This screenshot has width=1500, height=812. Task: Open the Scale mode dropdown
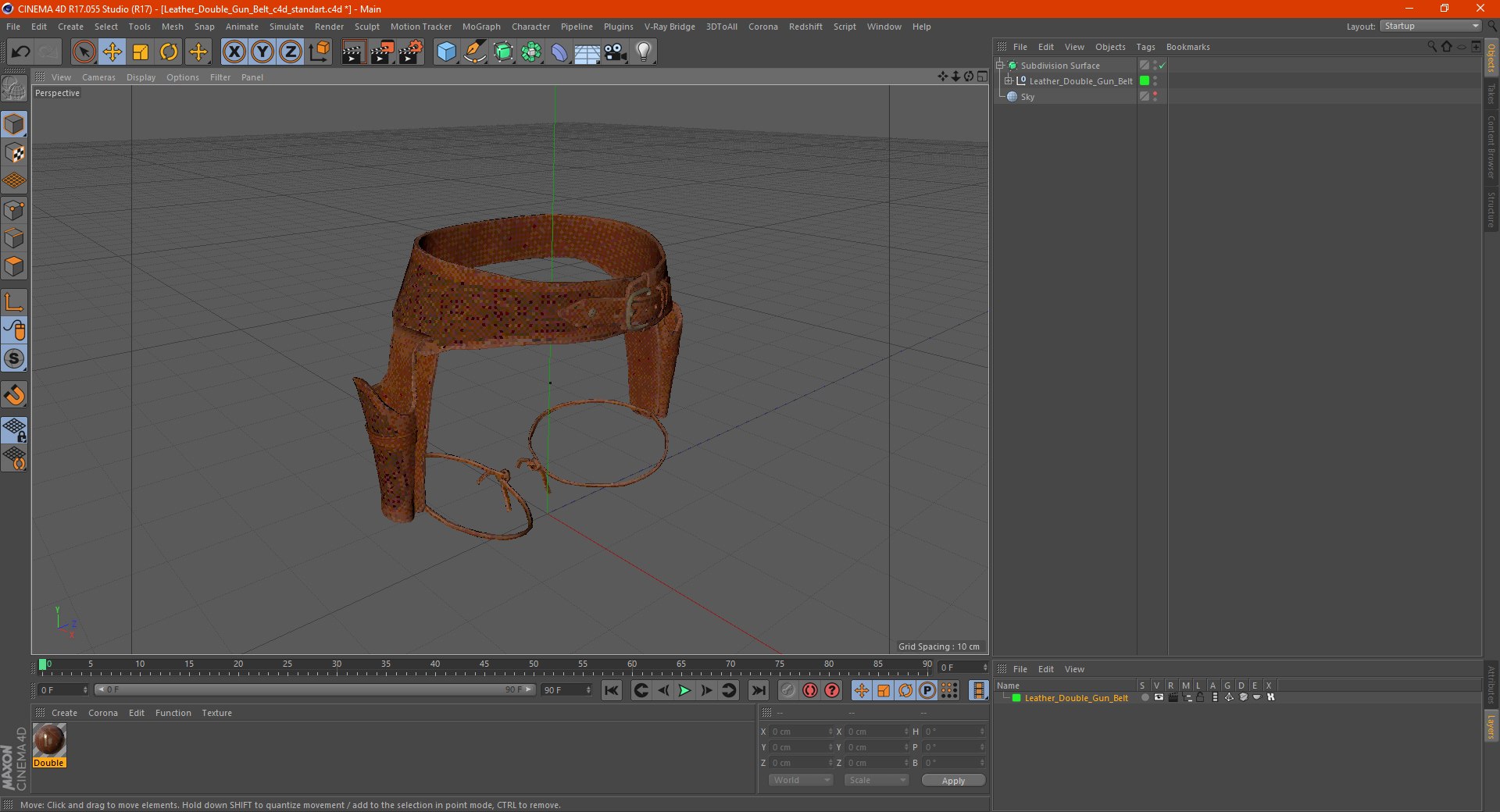(877, 780)
